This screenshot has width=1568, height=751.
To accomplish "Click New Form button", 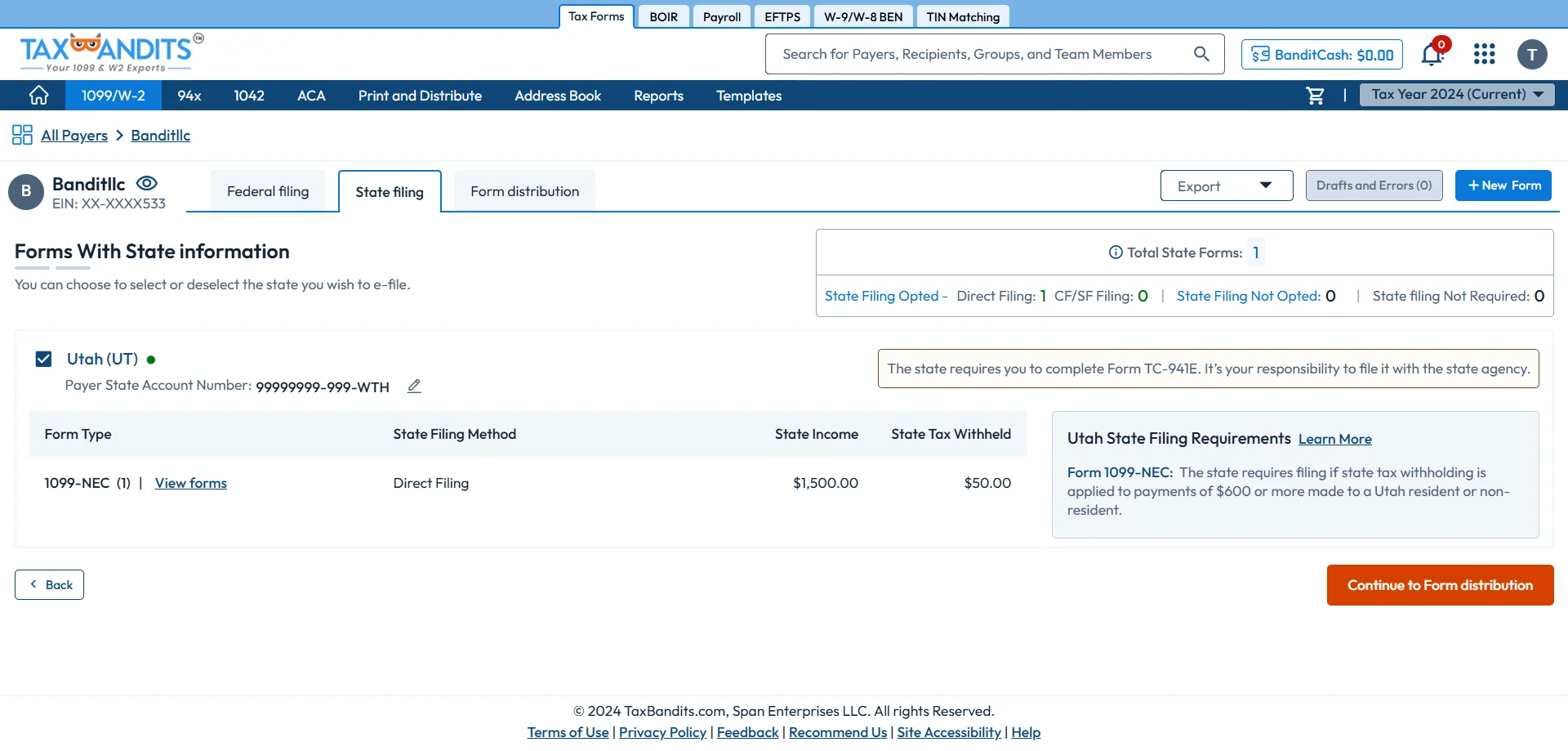I will click(x=1503, y=186).
